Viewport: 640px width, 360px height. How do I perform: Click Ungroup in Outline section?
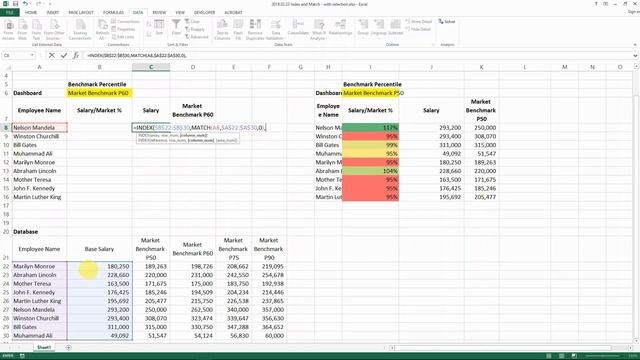pyautogui.click(x=378, y=28)
